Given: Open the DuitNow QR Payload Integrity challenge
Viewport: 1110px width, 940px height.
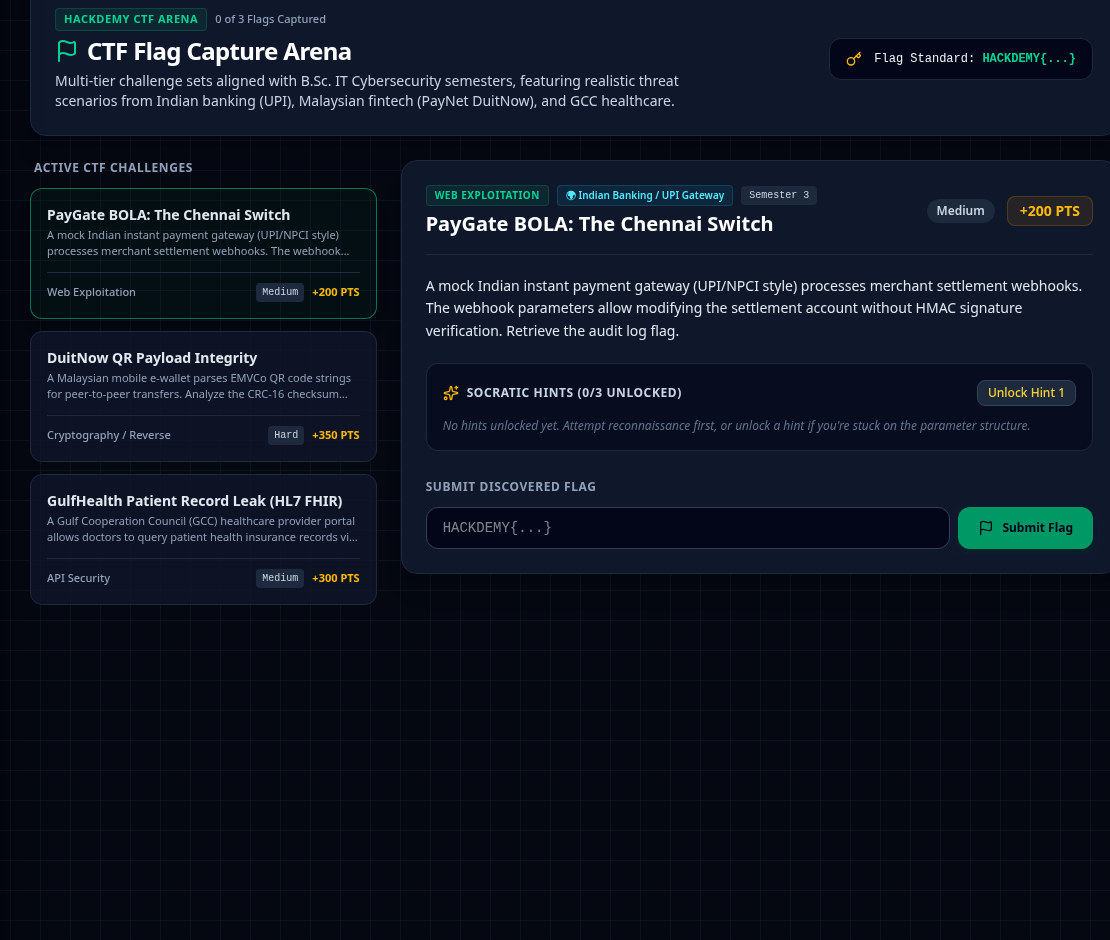Looking at the screenshot, I should (203, 396).
